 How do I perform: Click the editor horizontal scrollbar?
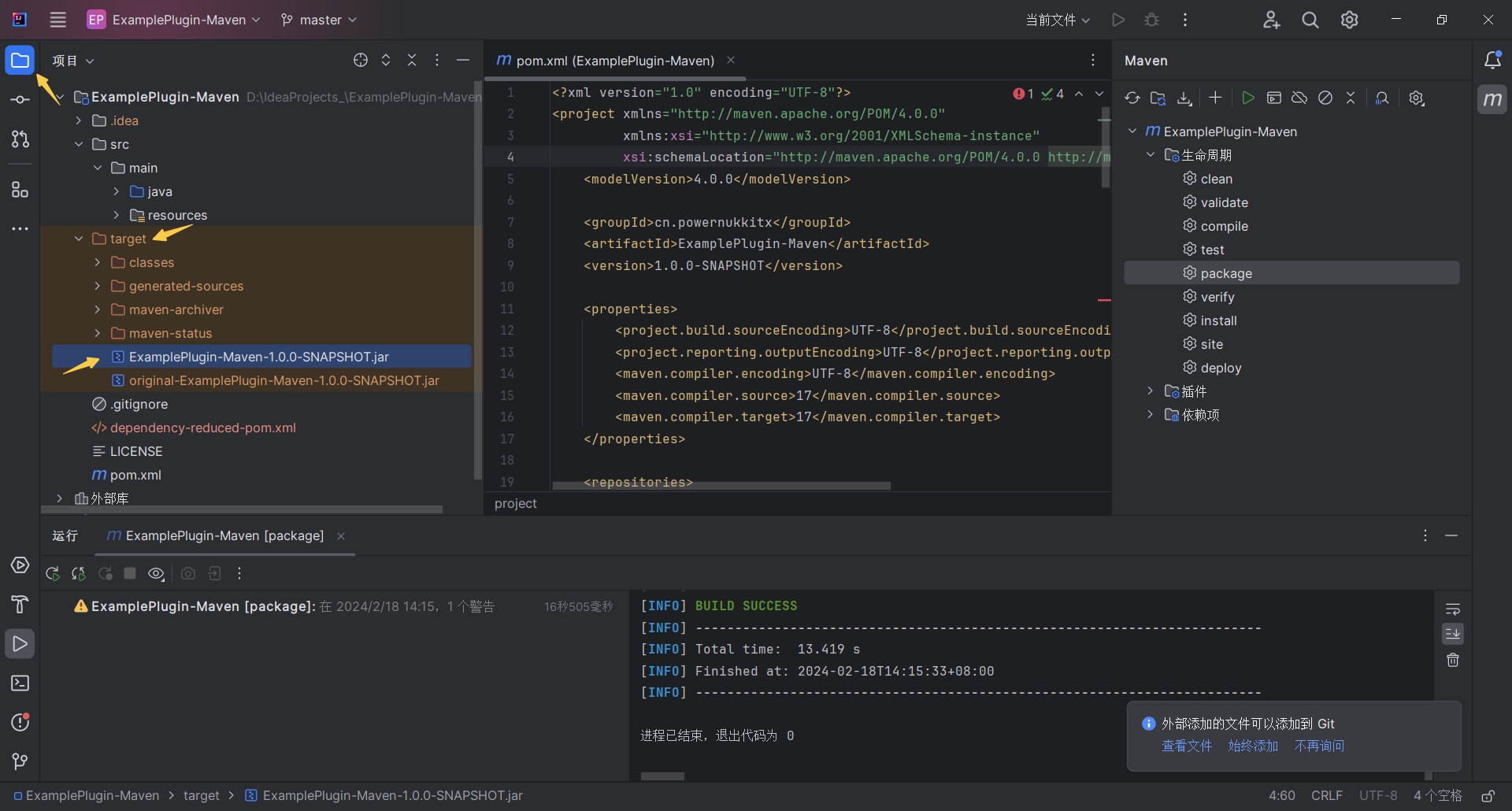click(x=721, y=486)
